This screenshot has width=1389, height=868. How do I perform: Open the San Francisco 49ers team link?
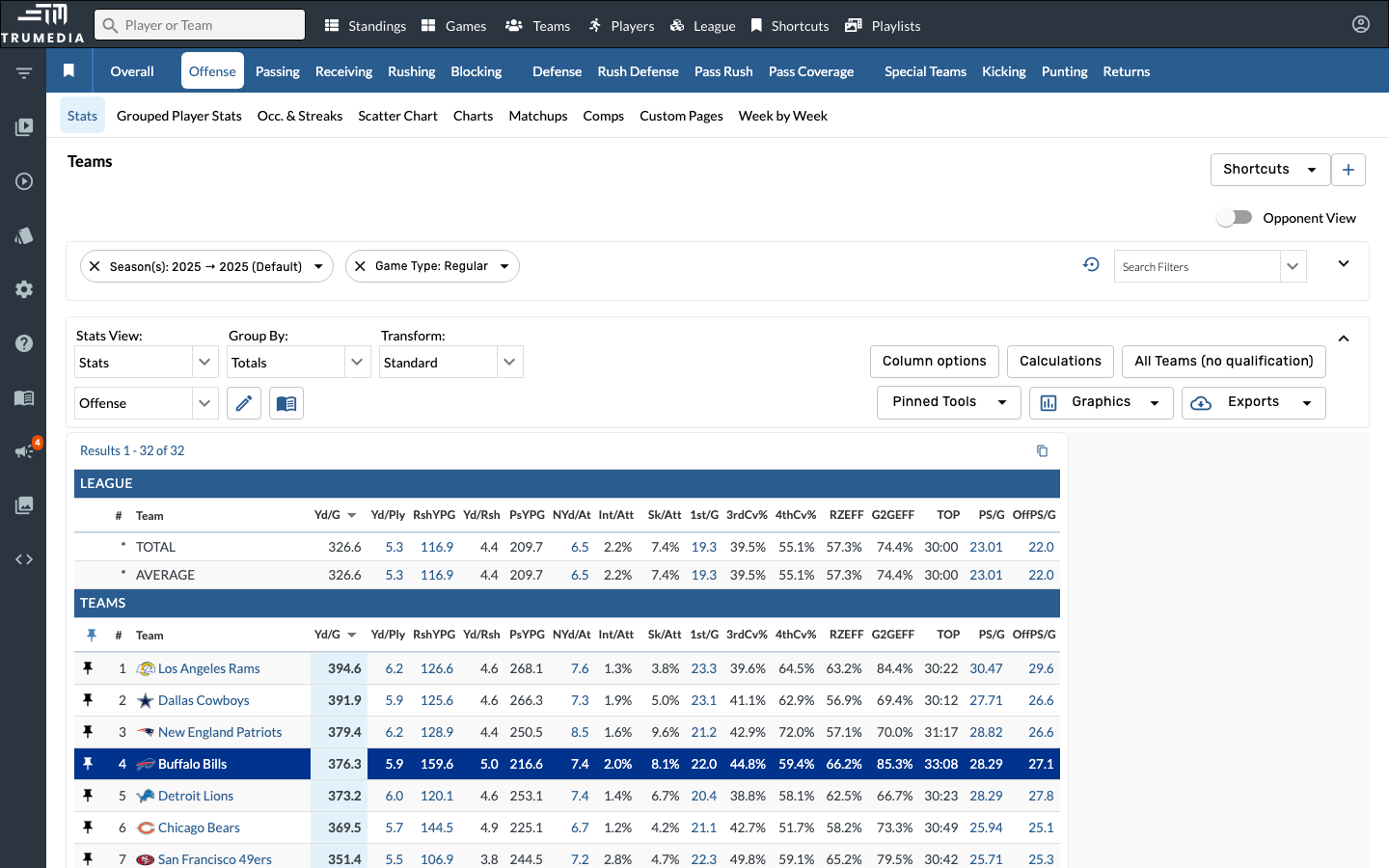click(x=215, y=859)
